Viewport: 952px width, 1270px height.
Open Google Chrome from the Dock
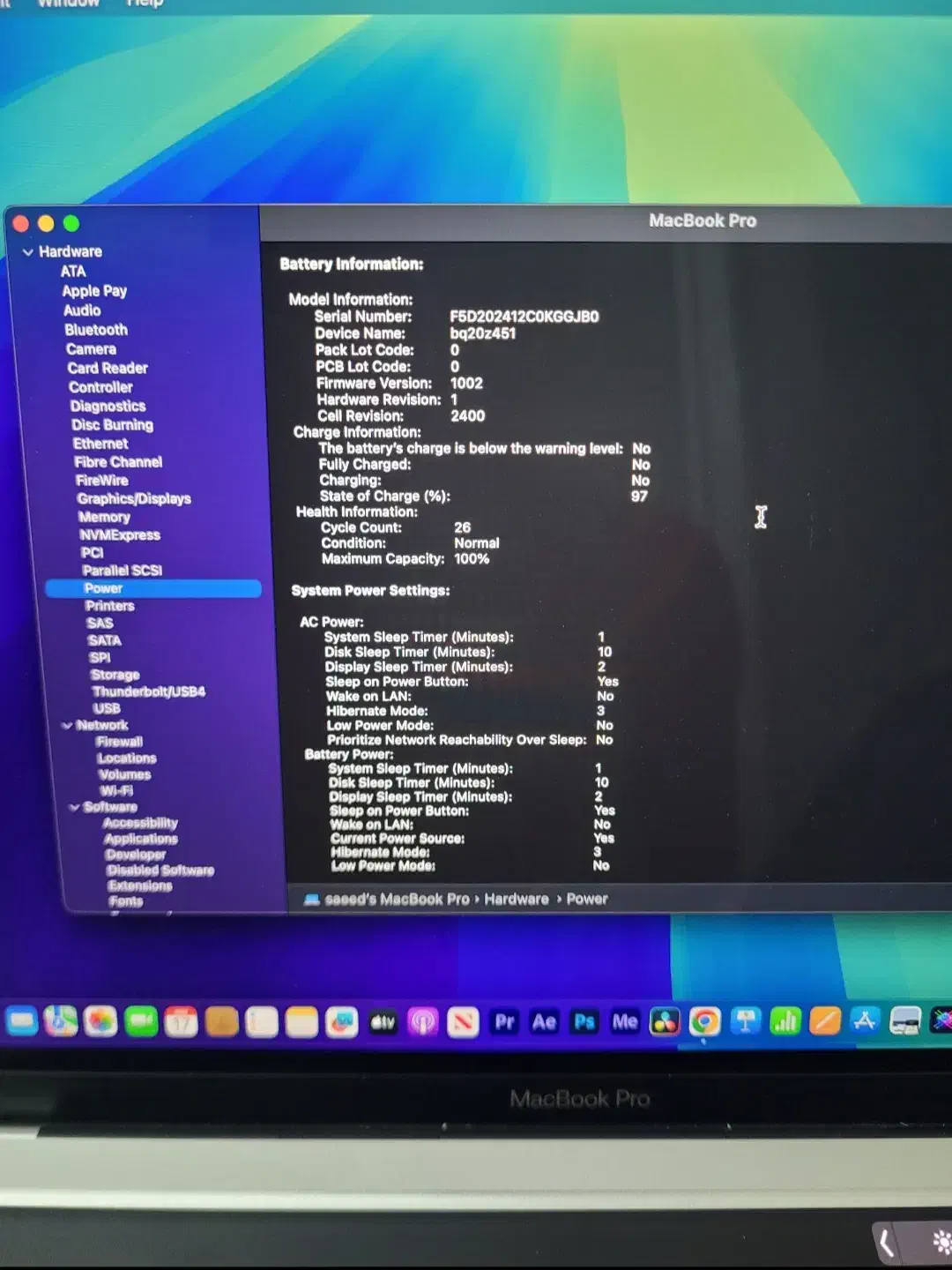coord(703,1022)
